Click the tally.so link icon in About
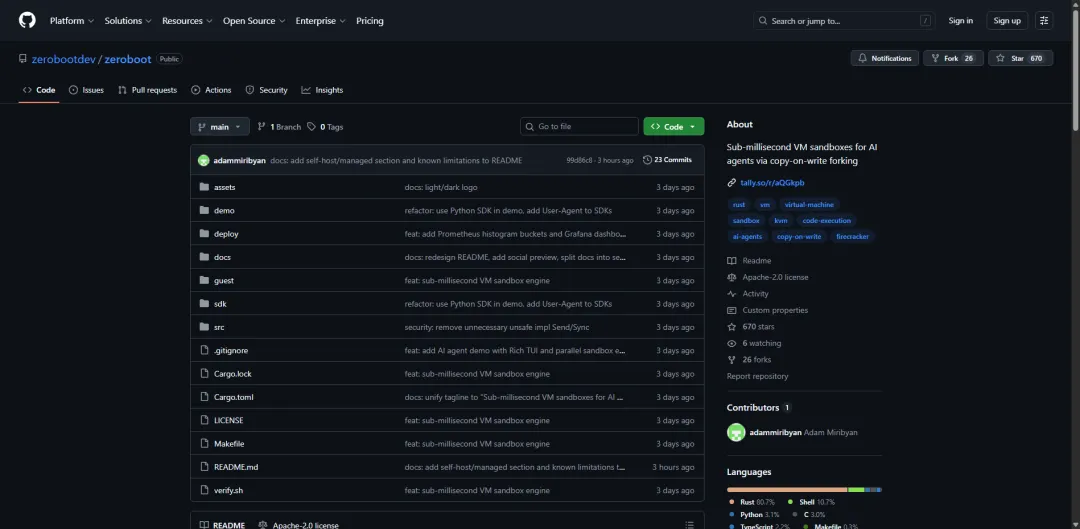The image size is (1080, 529). pyautogui.click(x=731, y=183)
